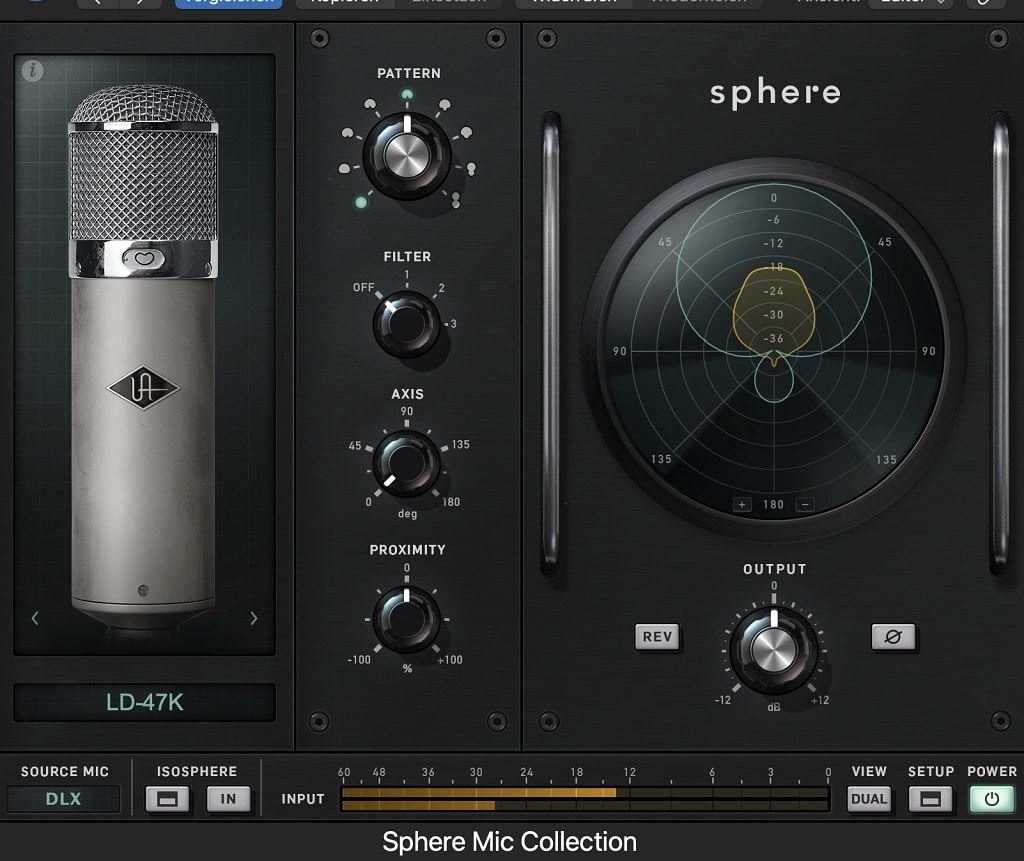Screen dimensions: 1024x861
Task: Set filter to position 3 label
Action: point(453,323)
